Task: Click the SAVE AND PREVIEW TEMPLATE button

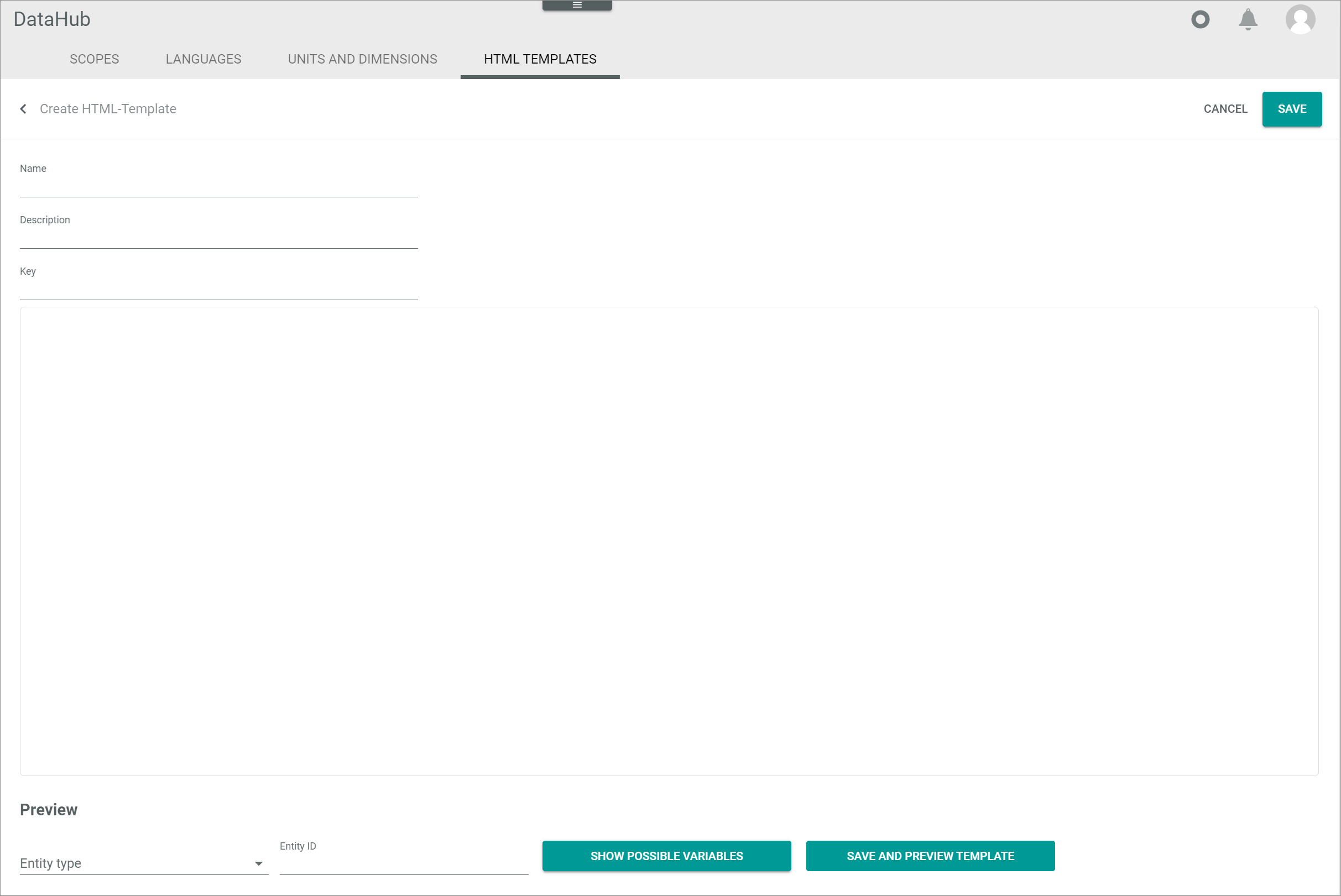Action: click(x=930, y=855)
